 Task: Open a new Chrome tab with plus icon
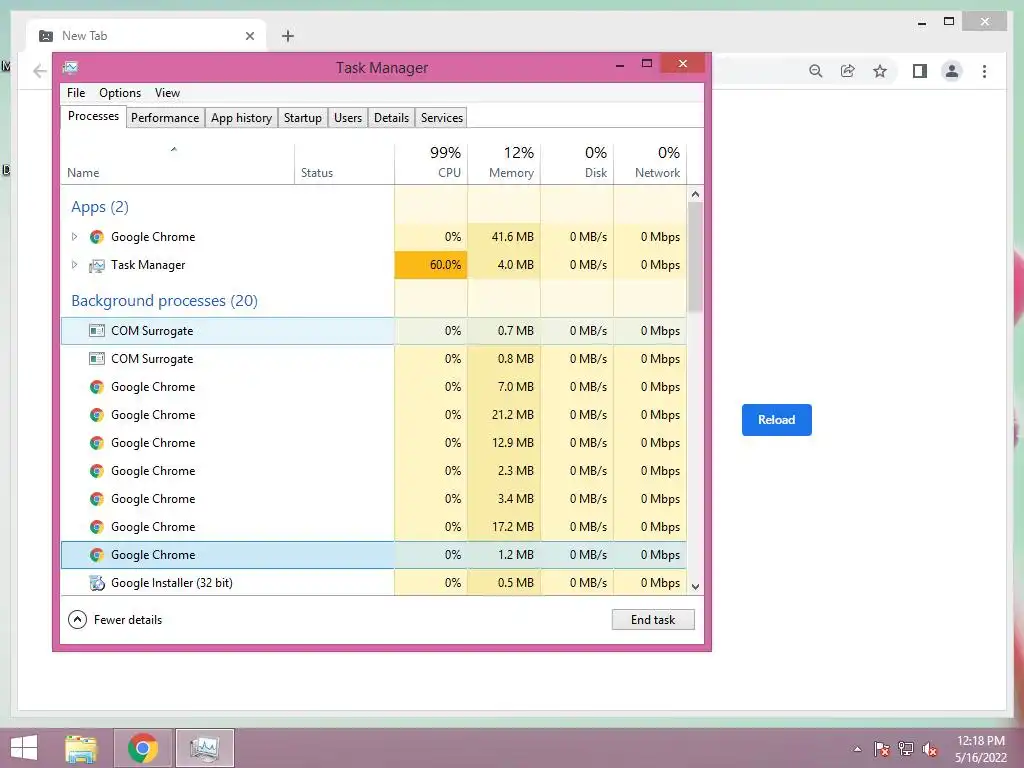pos(288,36)
